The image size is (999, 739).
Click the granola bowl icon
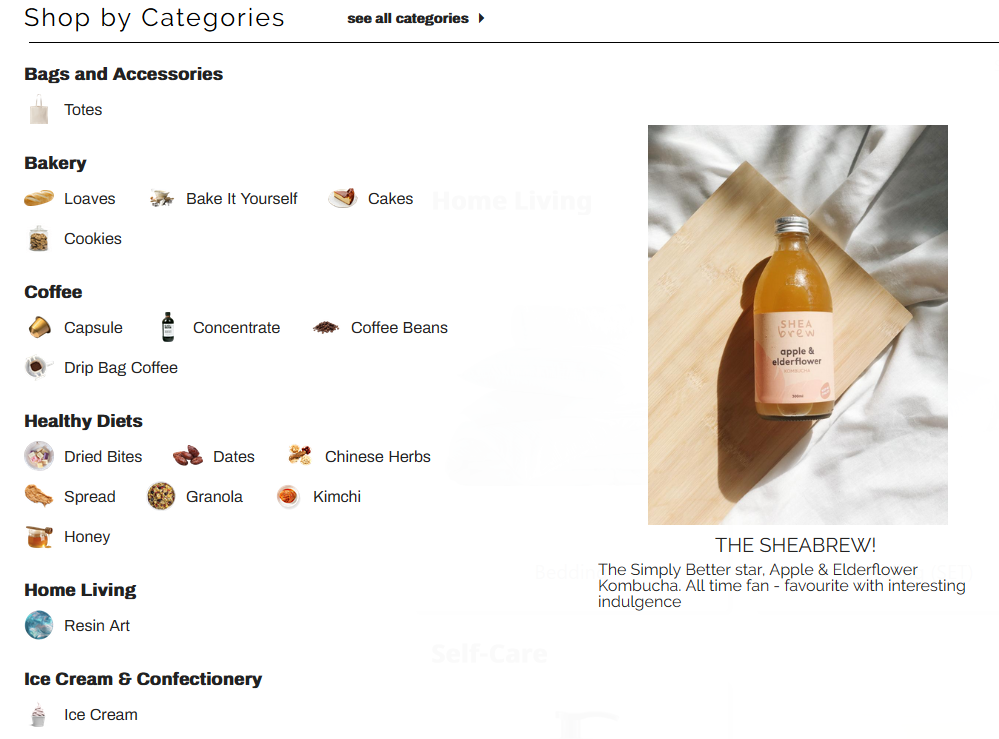[161, 496]
